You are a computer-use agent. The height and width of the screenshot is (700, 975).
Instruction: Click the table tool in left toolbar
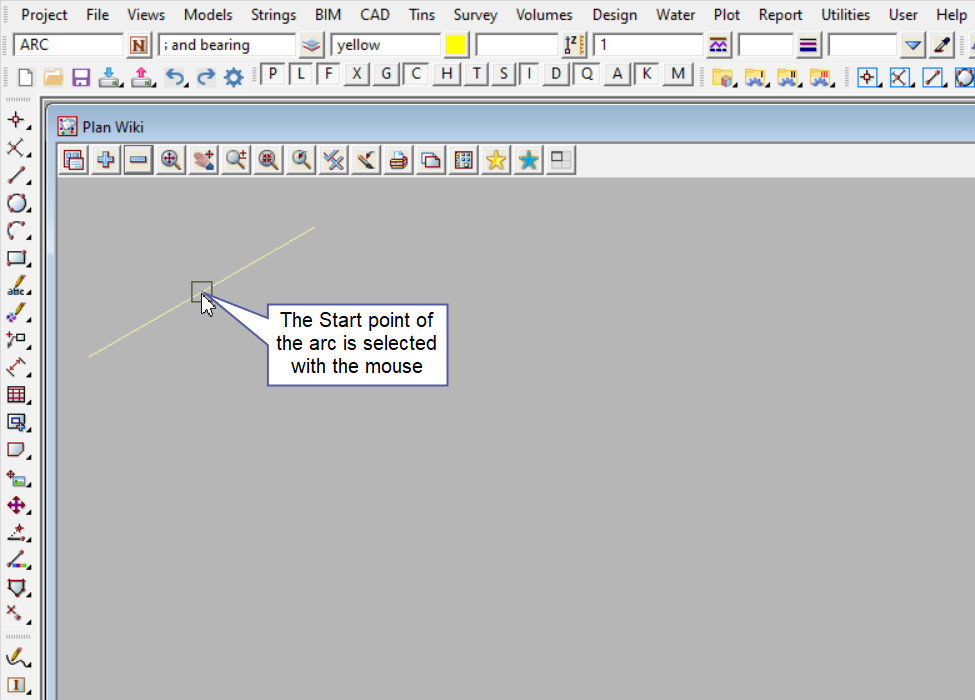(x=16, y=395)
